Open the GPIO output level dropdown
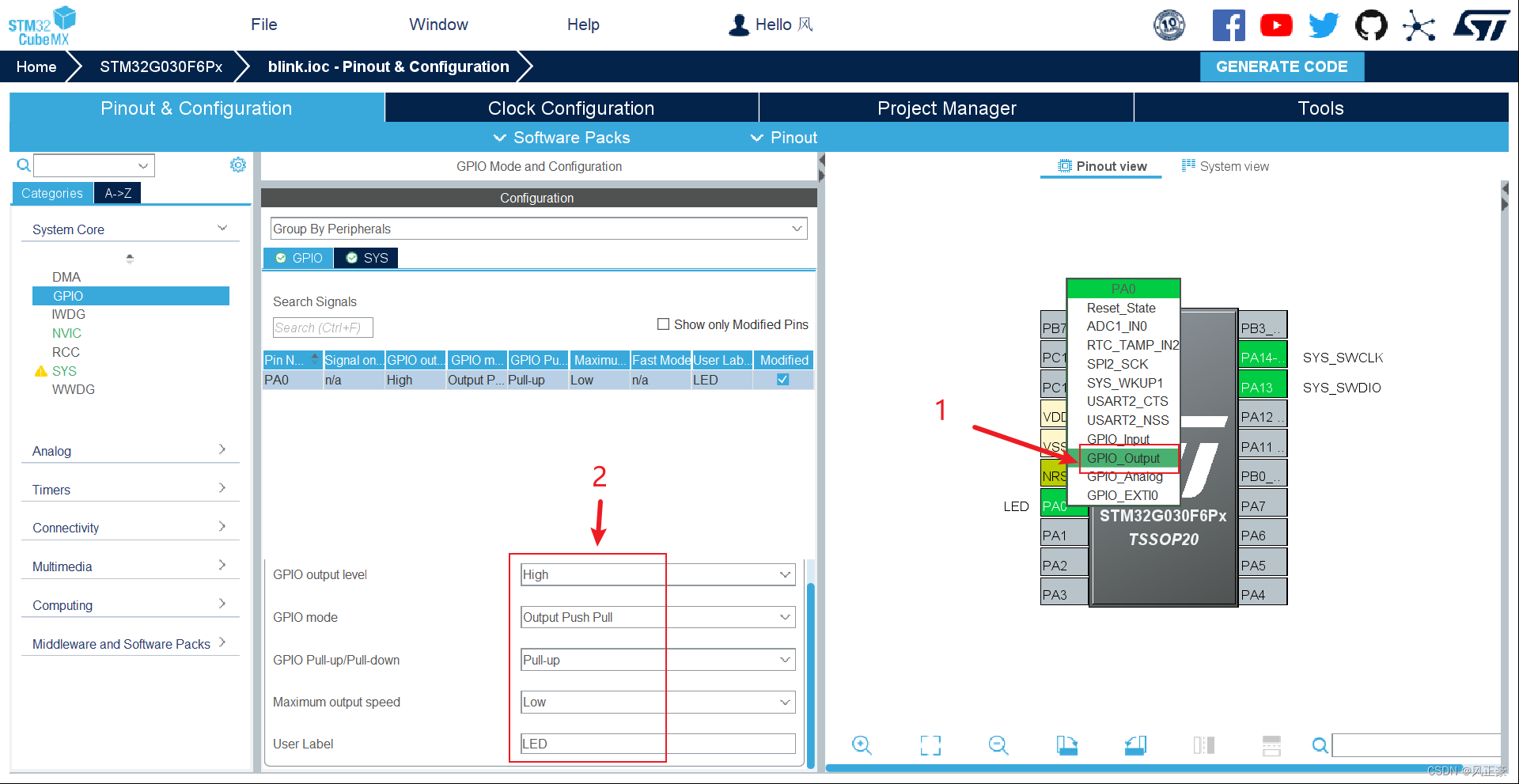The width and height of the screenshot is (1519, 784). (658, 574)
